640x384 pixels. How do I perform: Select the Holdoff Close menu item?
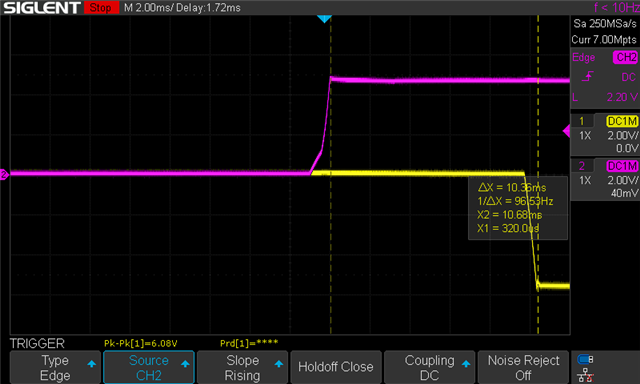(x=336, y=367)
